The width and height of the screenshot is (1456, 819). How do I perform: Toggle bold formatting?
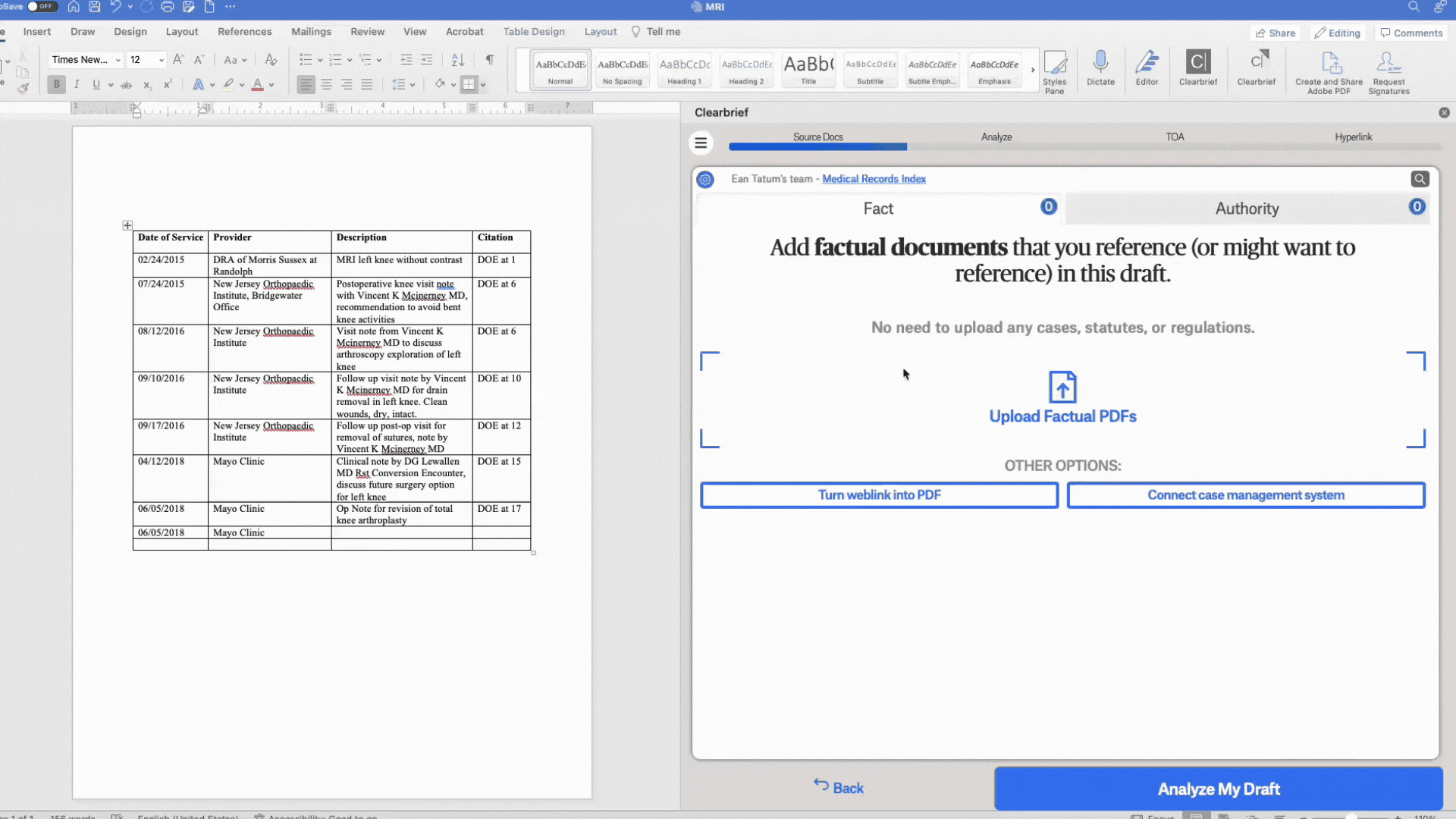[x=55, y=84]
